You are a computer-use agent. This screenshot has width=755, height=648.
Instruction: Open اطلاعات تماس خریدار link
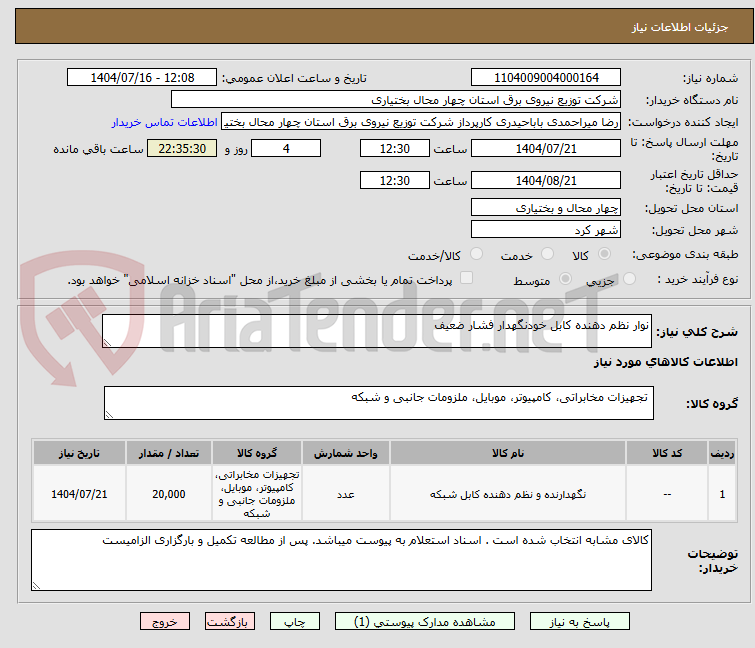click(x=165, y=122)
